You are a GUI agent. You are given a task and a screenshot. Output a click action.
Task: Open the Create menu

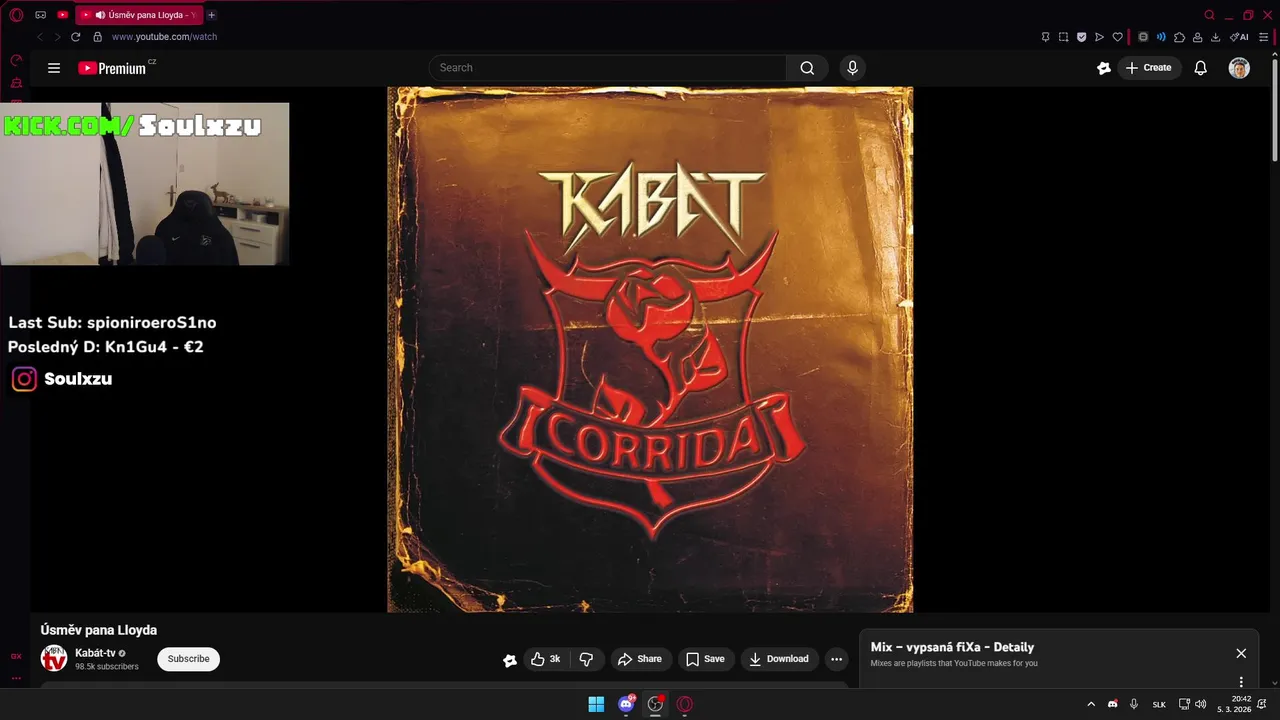pyautogui.click(x=1149, y=68)
